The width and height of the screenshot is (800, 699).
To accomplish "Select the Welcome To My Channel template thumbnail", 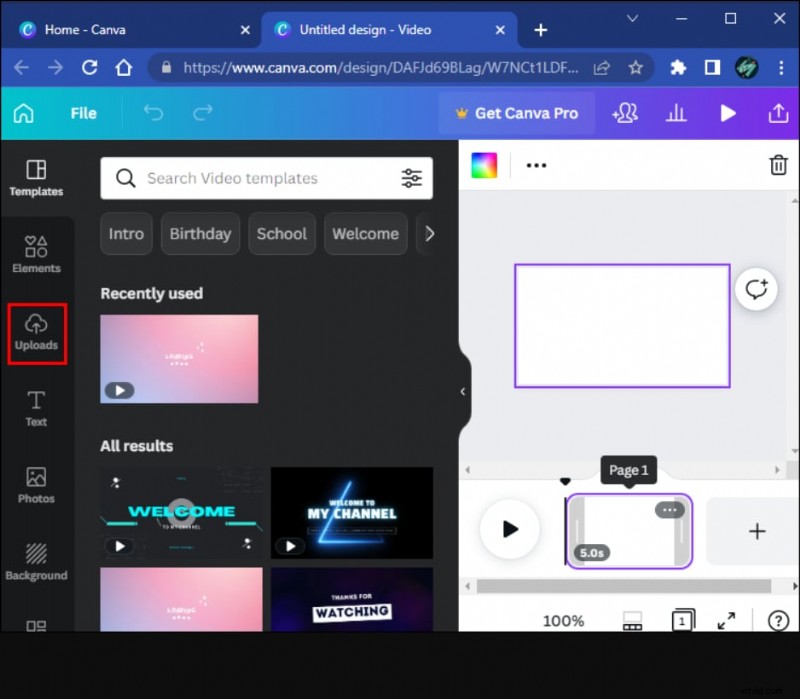I will tap(352, 513).
